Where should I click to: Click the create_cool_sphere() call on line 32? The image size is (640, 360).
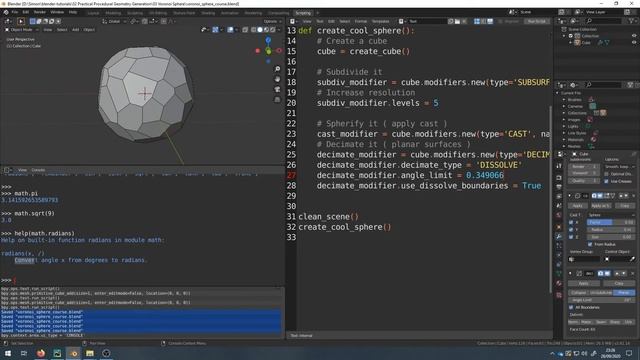click(344, 227)
